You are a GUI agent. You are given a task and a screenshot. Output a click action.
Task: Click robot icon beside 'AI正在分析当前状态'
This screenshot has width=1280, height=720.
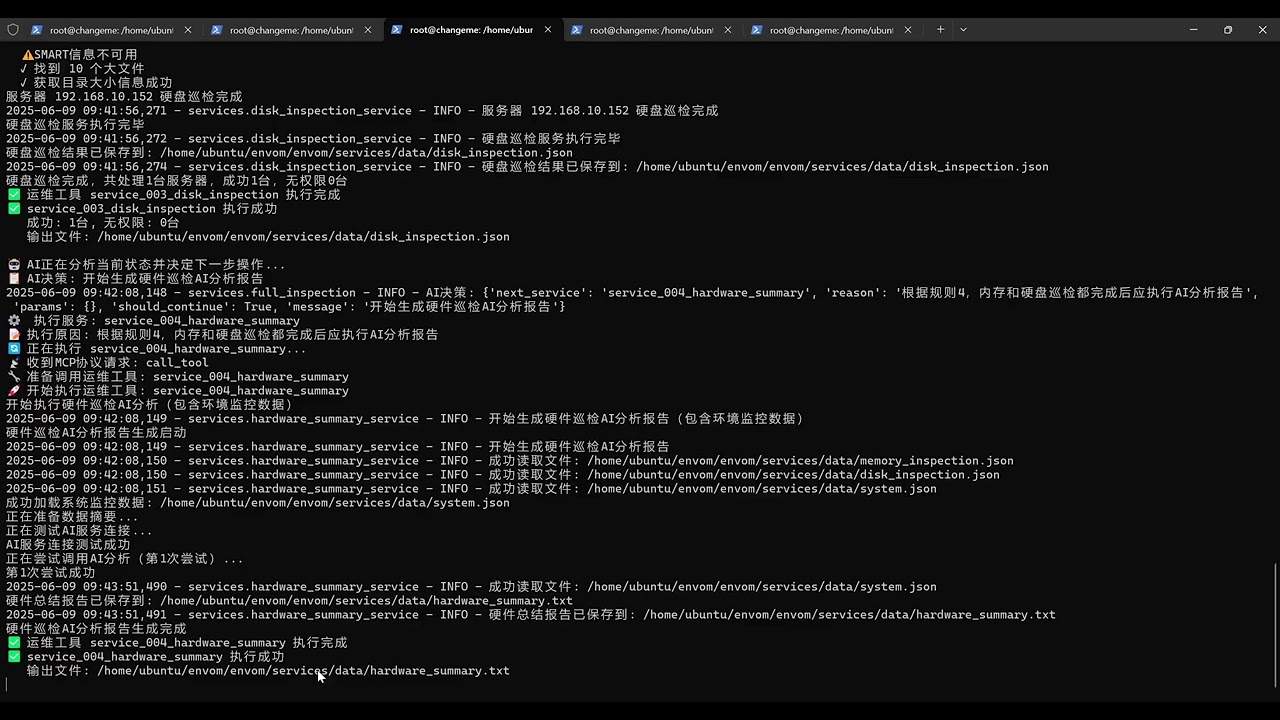click(14, 265)
